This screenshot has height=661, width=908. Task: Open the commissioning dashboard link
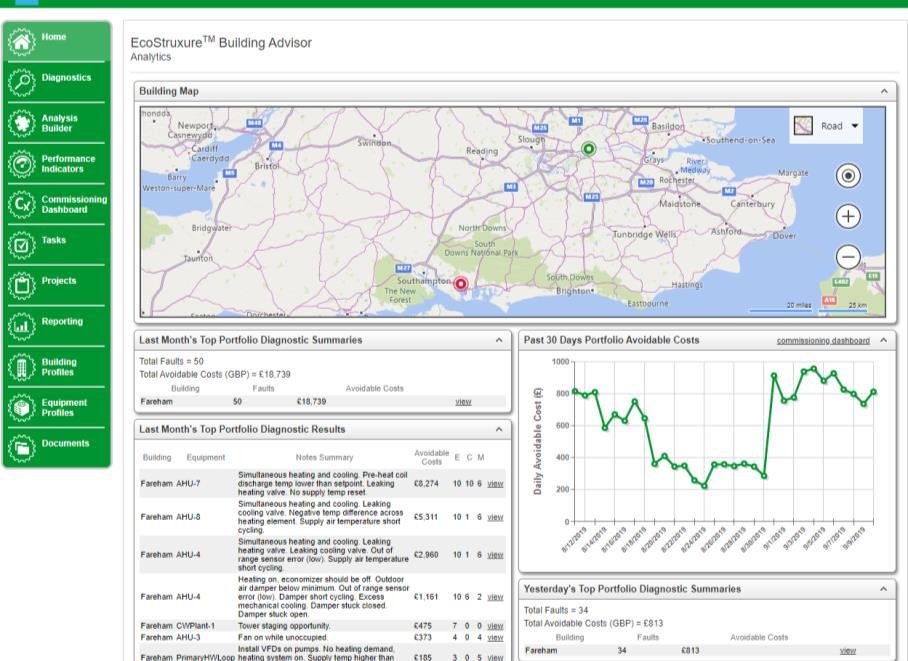click(x=823, y=341)
